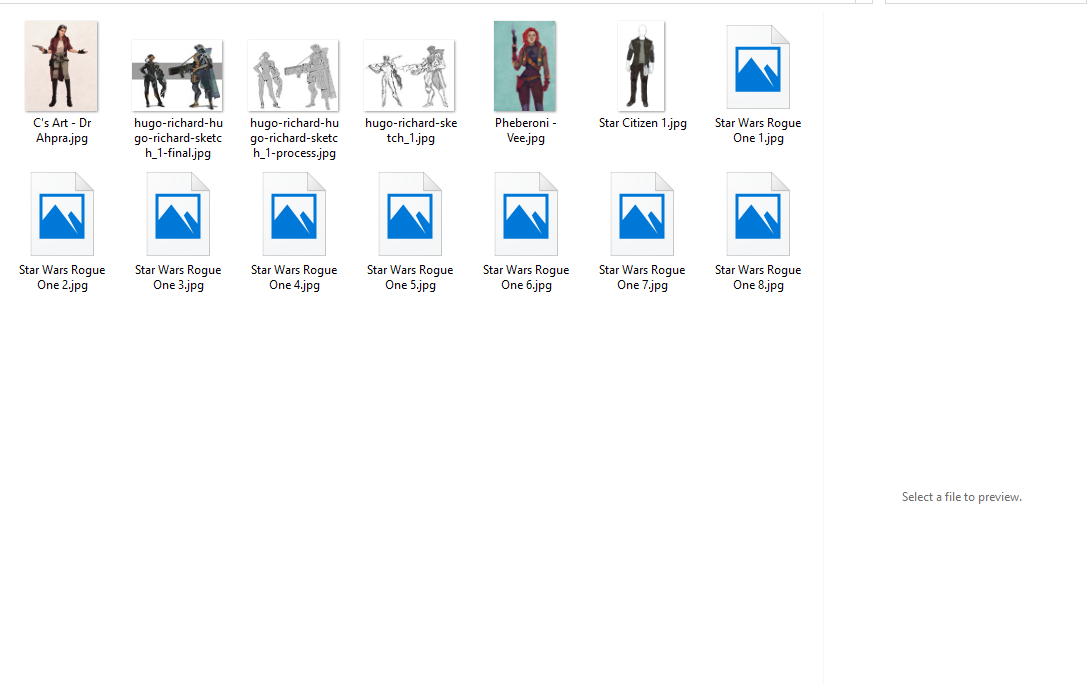The height and width of the screenshot is (685, 1088).
Task: Select the hugo-richard-sketch_1-process.jpg thumbnail
Action: point(294,76)
